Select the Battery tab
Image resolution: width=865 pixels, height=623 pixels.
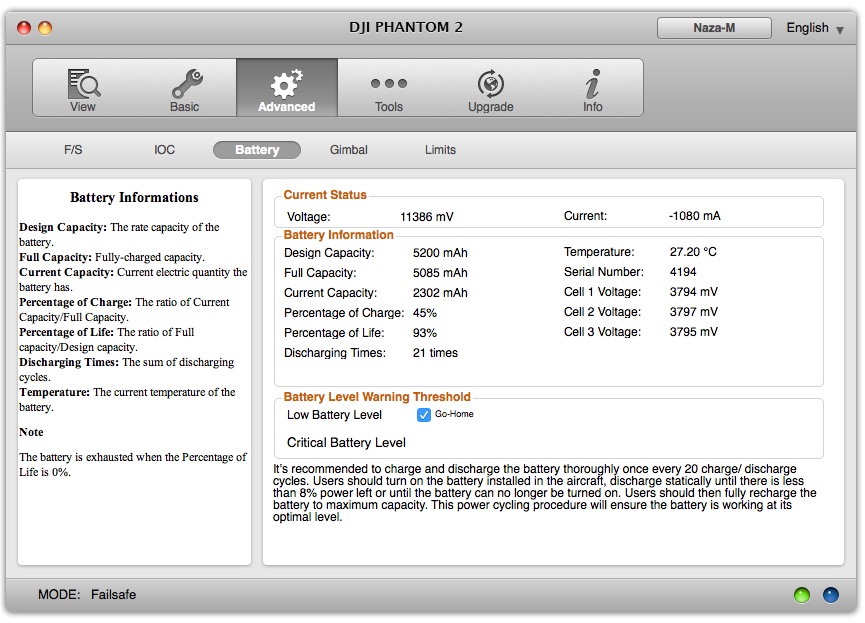[x=257, y=150]
